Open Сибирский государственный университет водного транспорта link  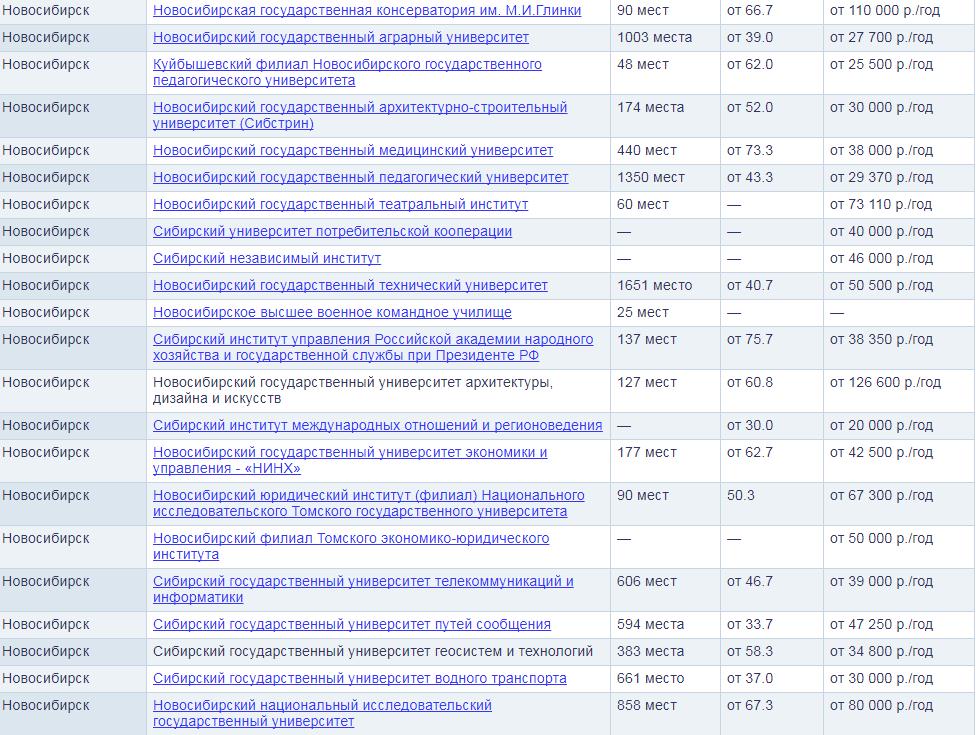[x=360, y=678]
